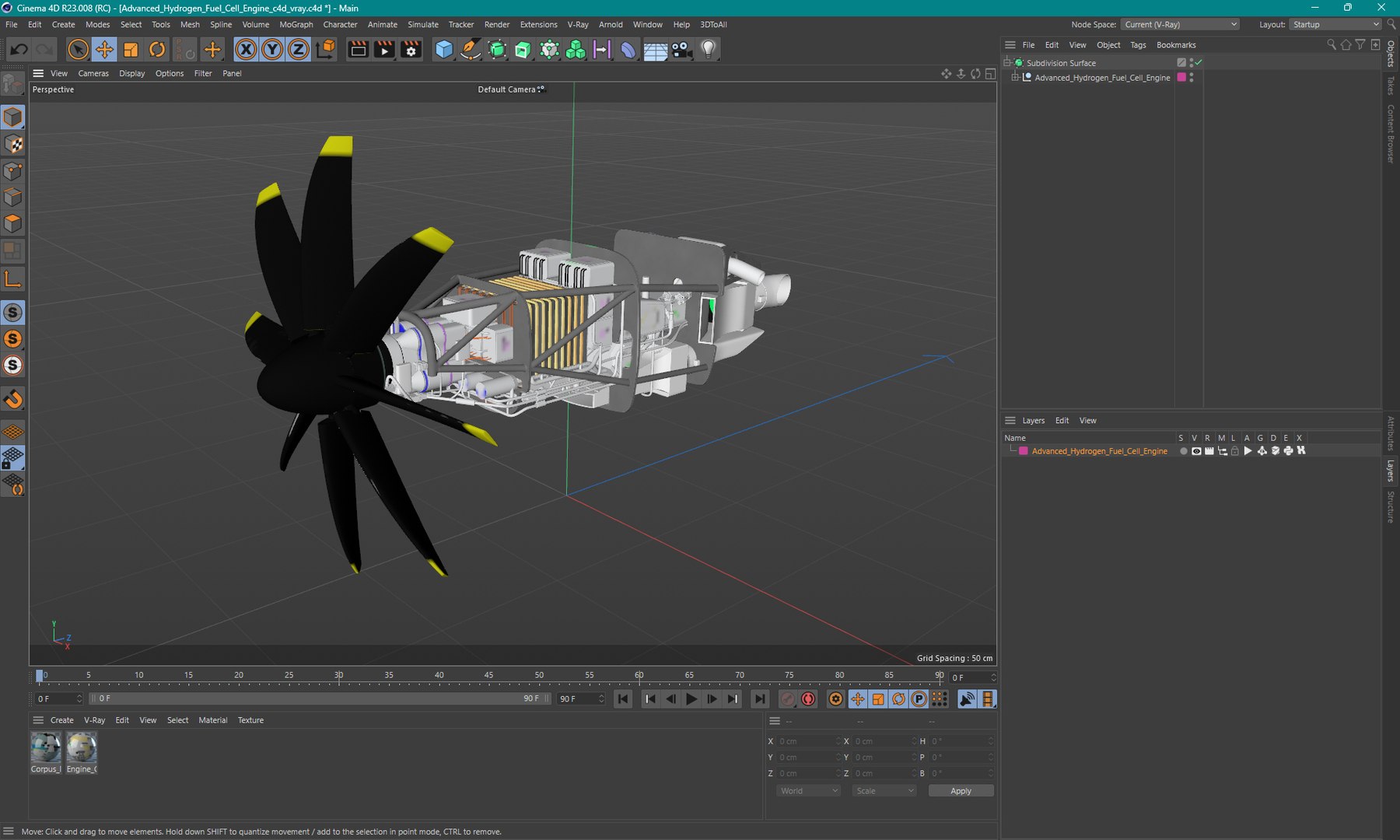Play the animation forward

[x=691, y=699]
